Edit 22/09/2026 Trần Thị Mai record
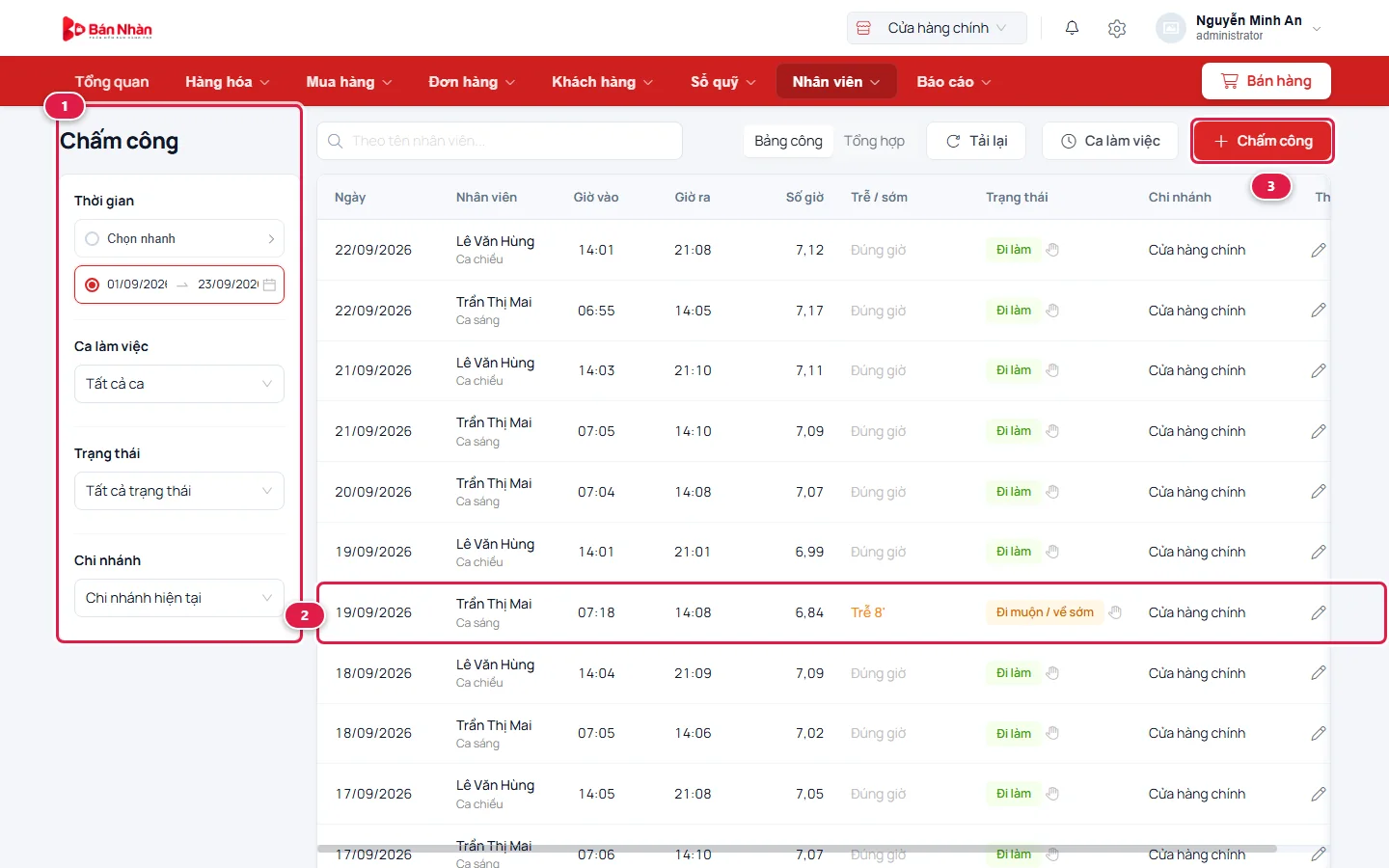The width and height of the screenshot is (1389, 868). [x=1319, y=311]
